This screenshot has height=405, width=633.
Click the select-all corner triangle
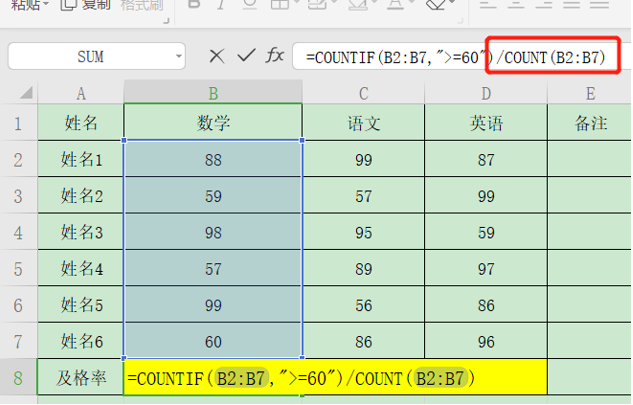(x=27, y=93)
